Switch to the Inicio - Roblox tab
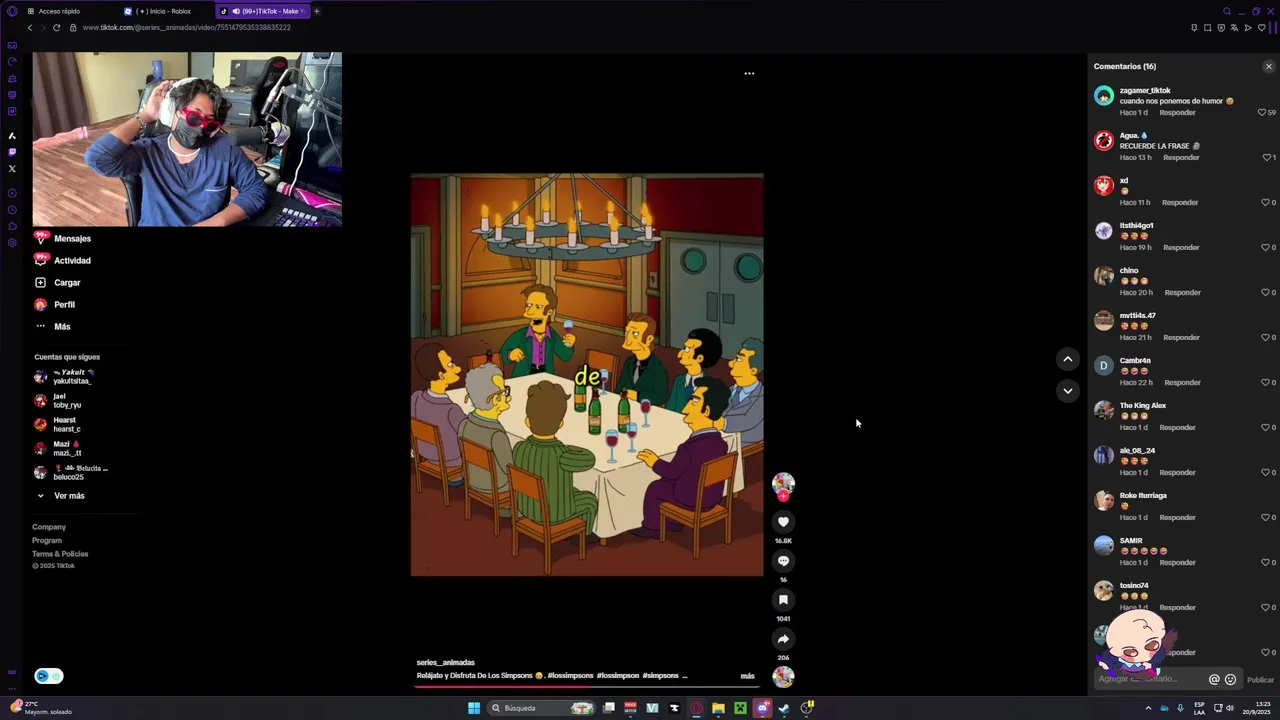This screenshot has height=720, width=1280. (x=164, y=11)
